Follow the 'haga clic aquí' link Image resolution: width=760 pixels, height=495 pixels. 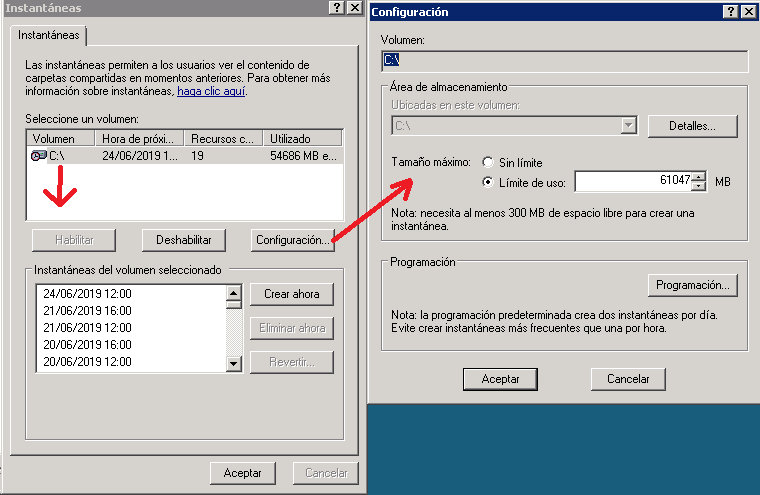(x=211, y=91)
